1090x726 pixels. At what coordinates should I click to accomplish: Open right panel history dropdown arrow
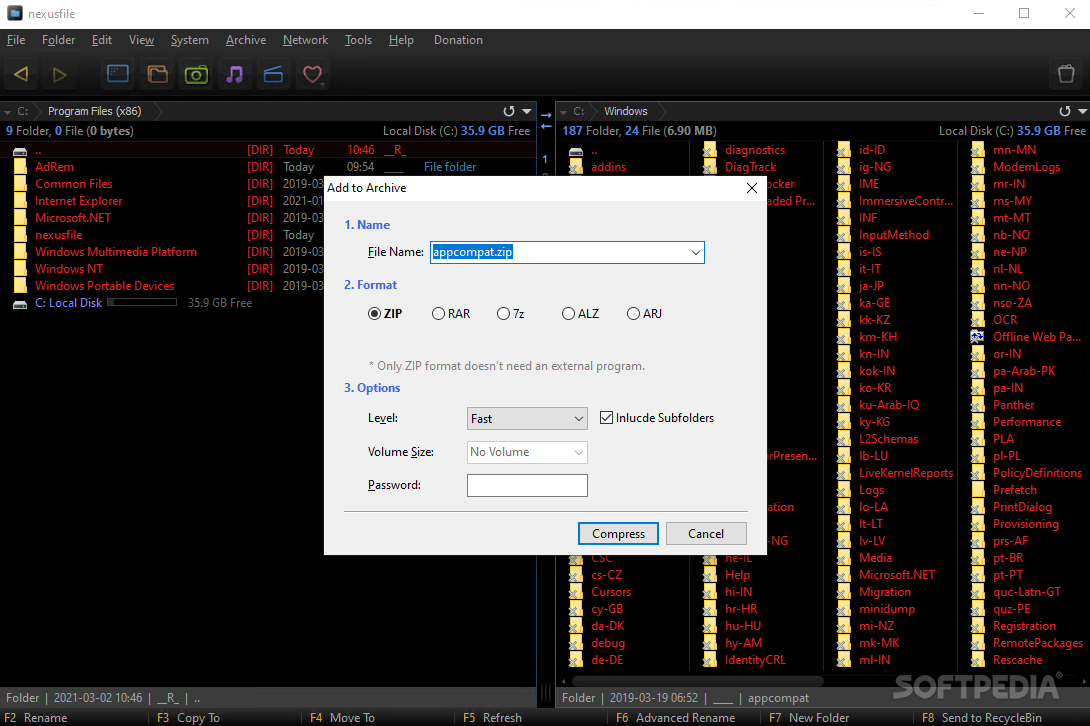1082,111
